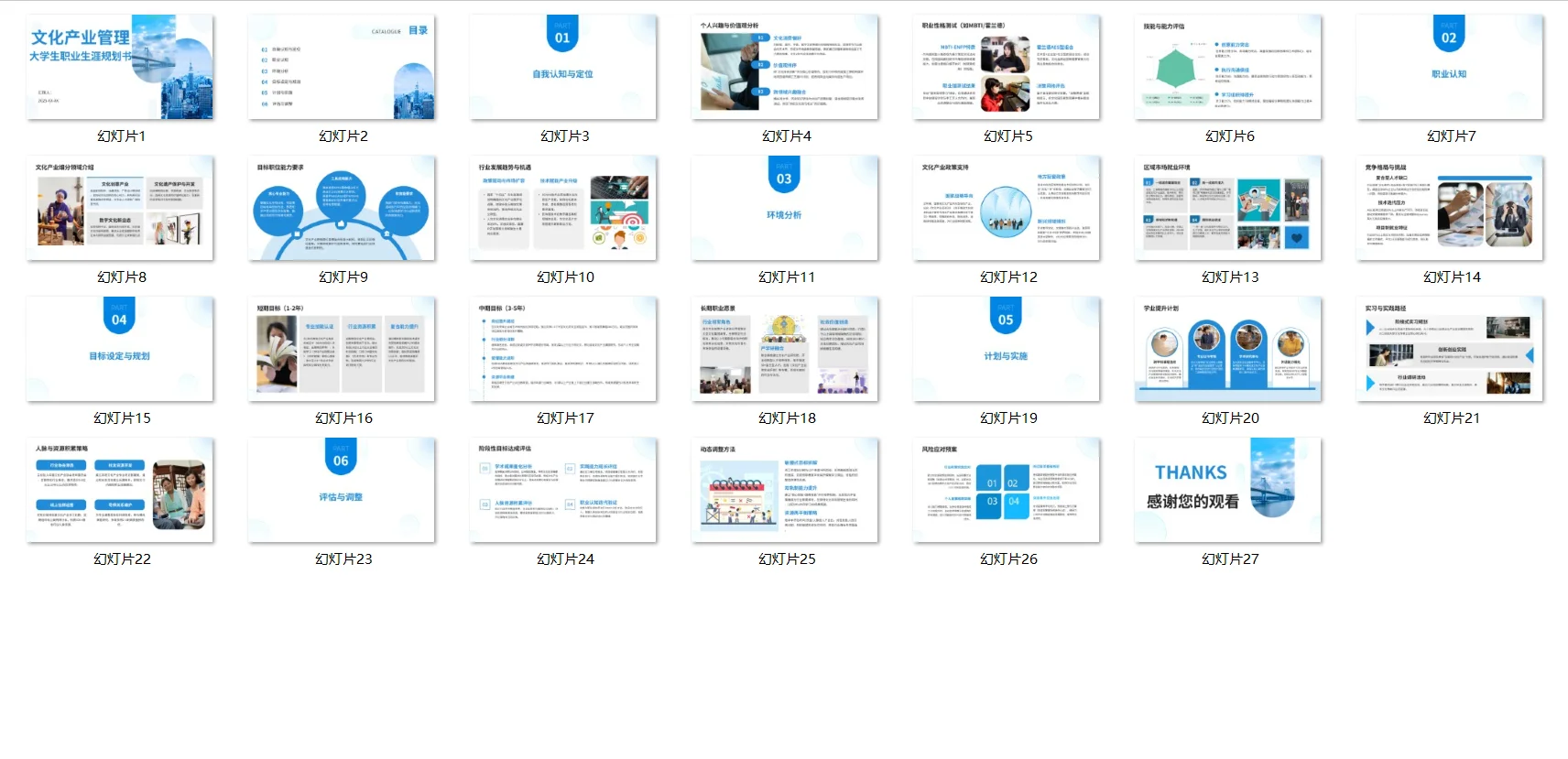Pick the PART 04 目标设定与规划 slide
Viewport: 1568px width, 759px height.
120,349
